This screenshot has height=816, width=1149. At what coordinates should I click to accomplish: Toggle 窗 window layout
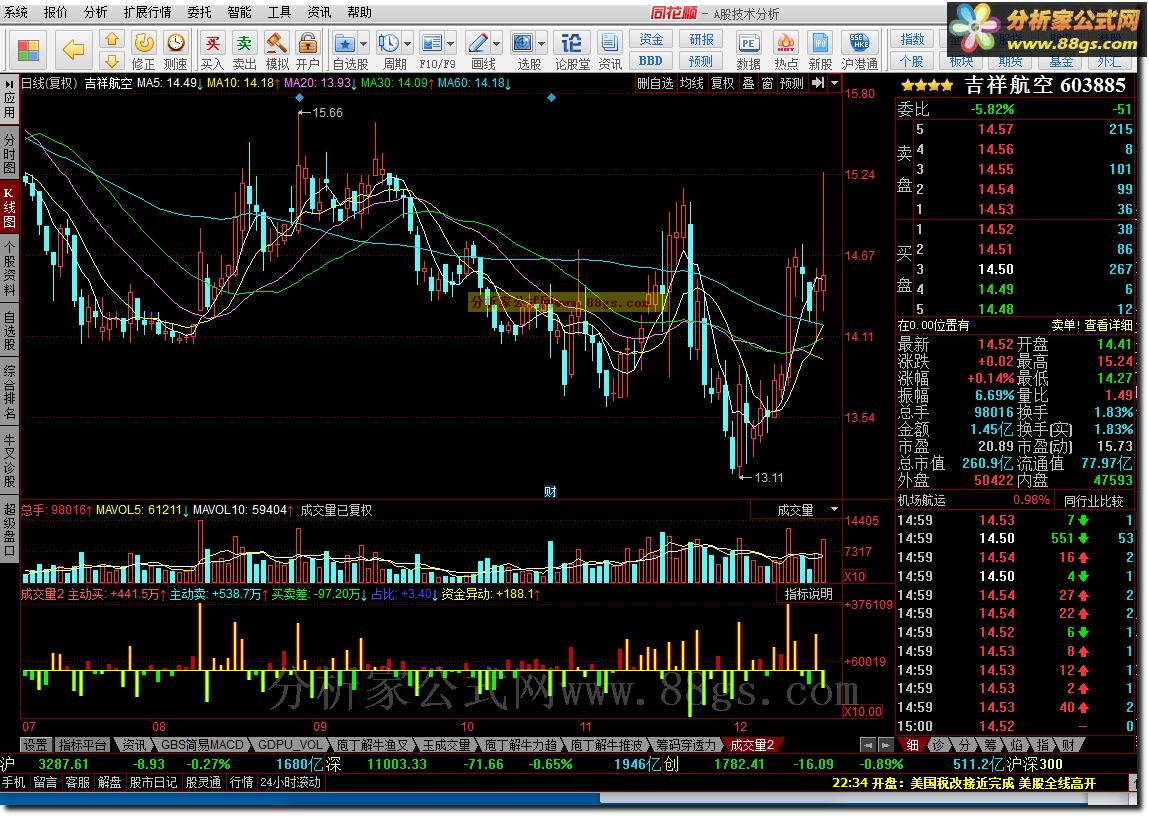point(767,84)
